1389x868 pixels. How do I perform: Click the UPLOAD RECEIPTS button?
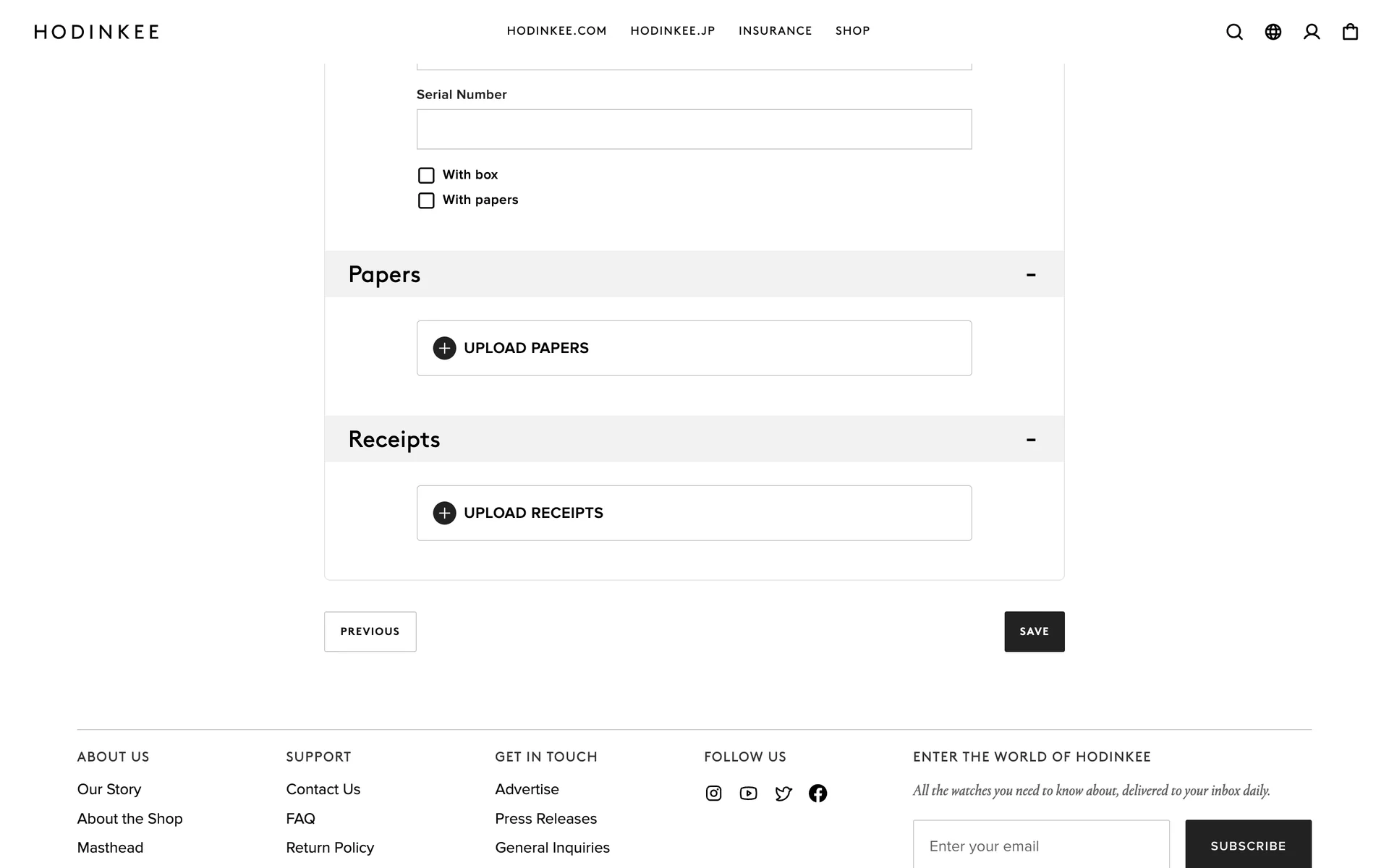(694, 513)
